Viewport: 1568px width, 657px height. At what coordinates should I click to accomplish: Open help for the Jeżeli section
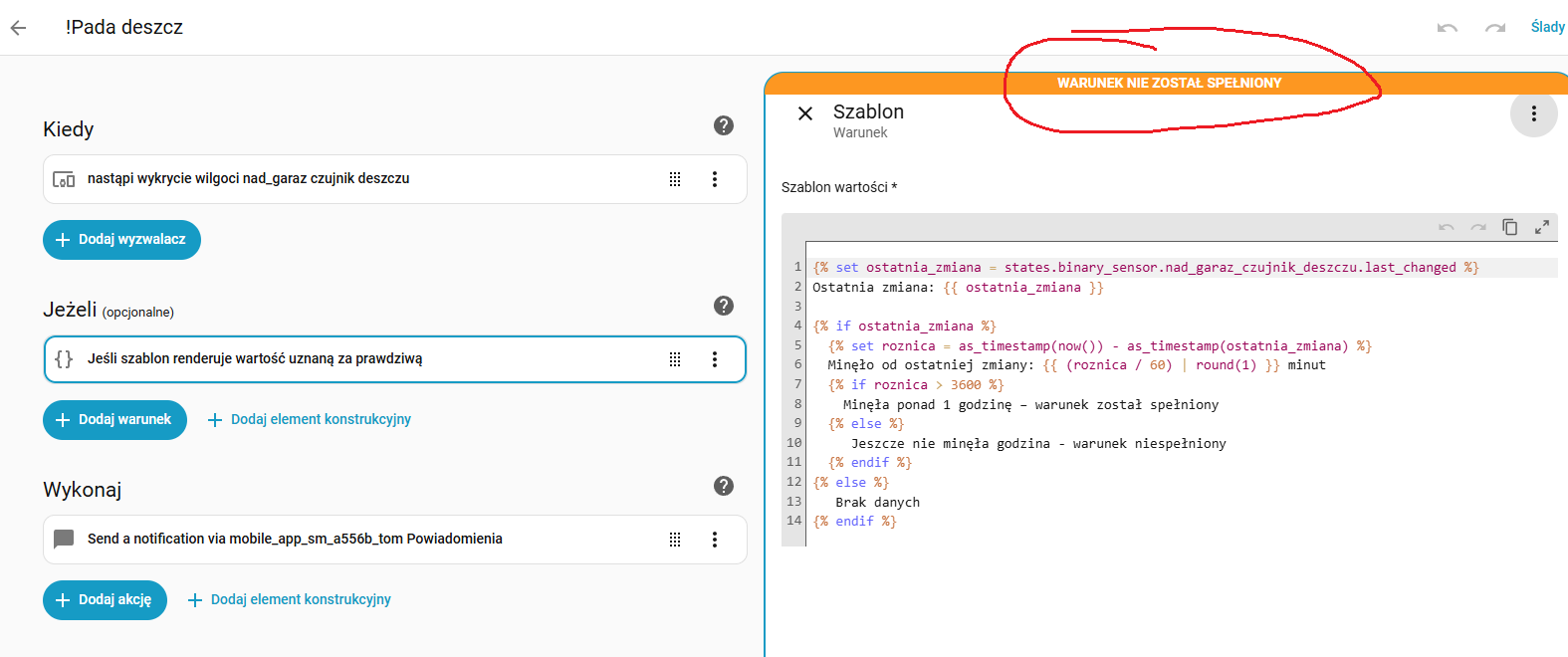point(724,306)
